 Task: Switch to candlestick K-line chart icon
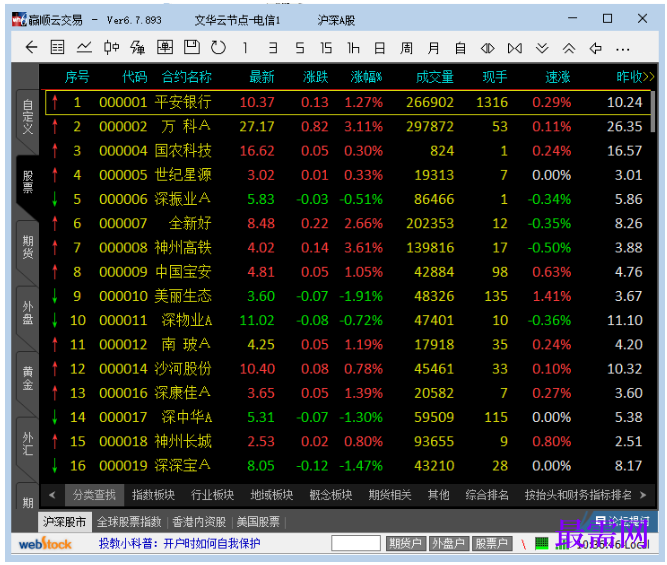coord(111,48)
